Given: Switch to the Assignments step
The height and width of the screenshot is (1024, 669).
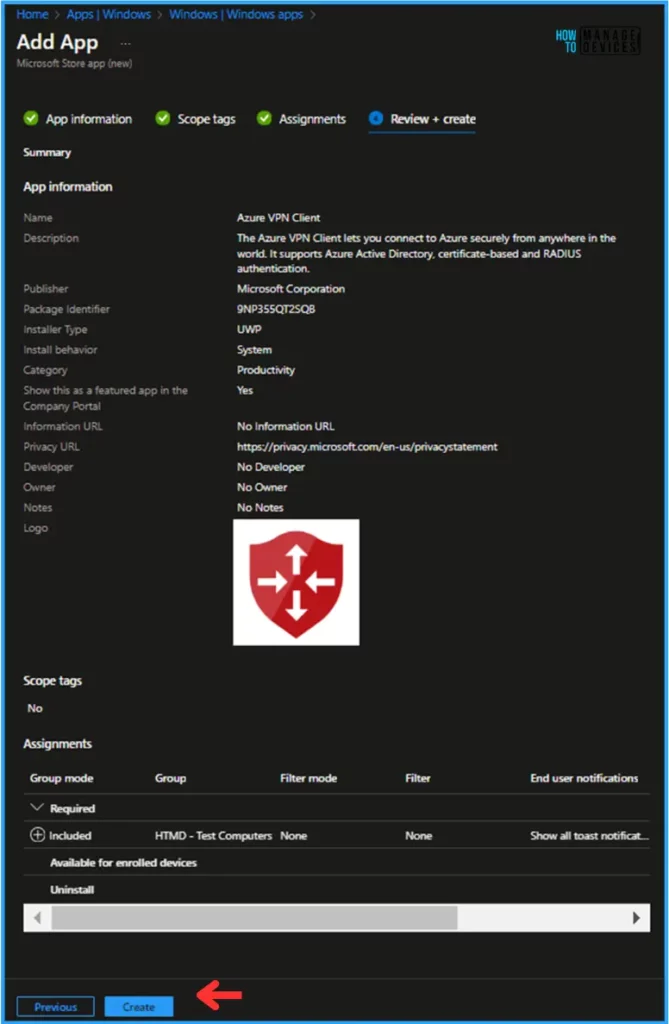Looking at the screenshot, I should tap(312, 119).
